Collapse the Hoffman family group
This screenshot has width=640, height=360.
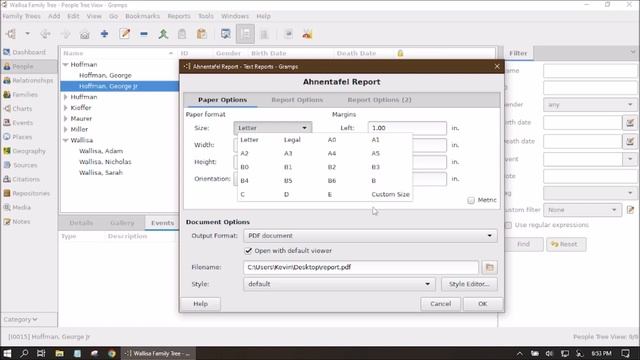tap(65, 64)
